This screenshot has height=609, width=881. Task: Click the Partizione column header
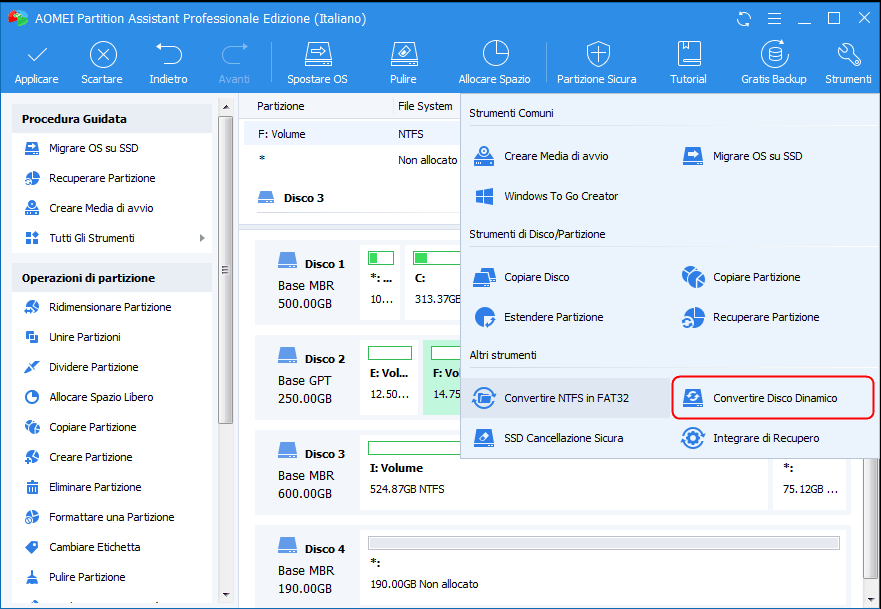click(x=280, y=106)
